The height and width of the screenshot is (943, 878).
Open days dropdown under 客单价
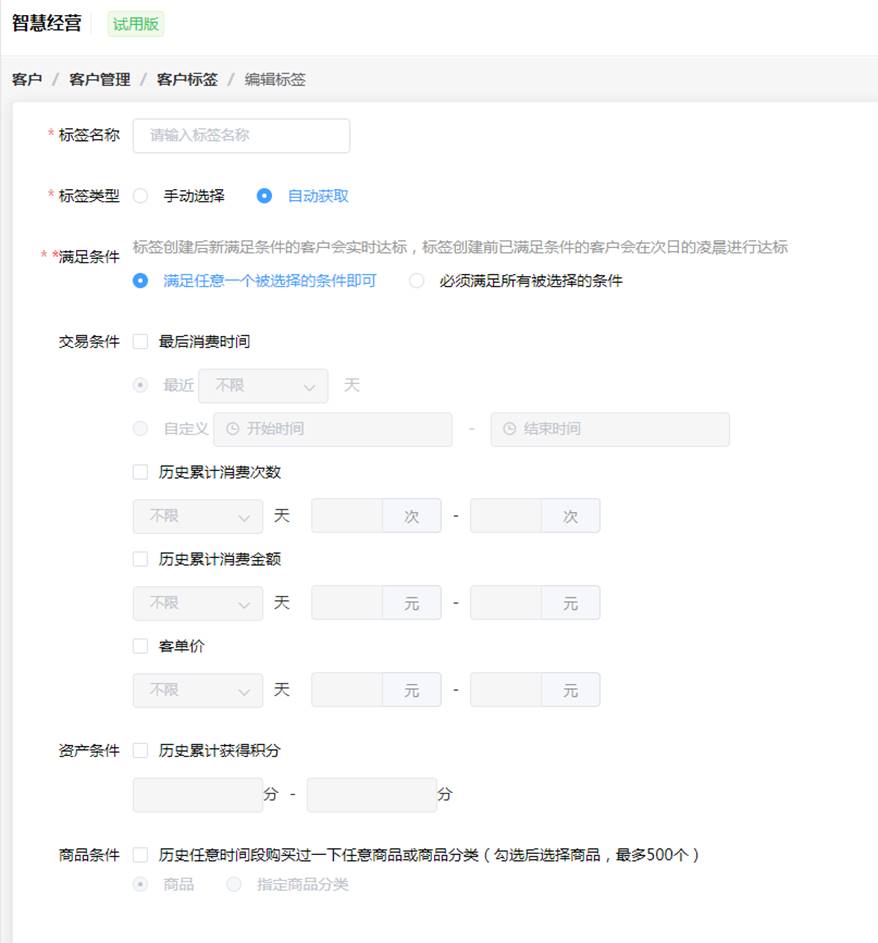click(x=198, y=690)
